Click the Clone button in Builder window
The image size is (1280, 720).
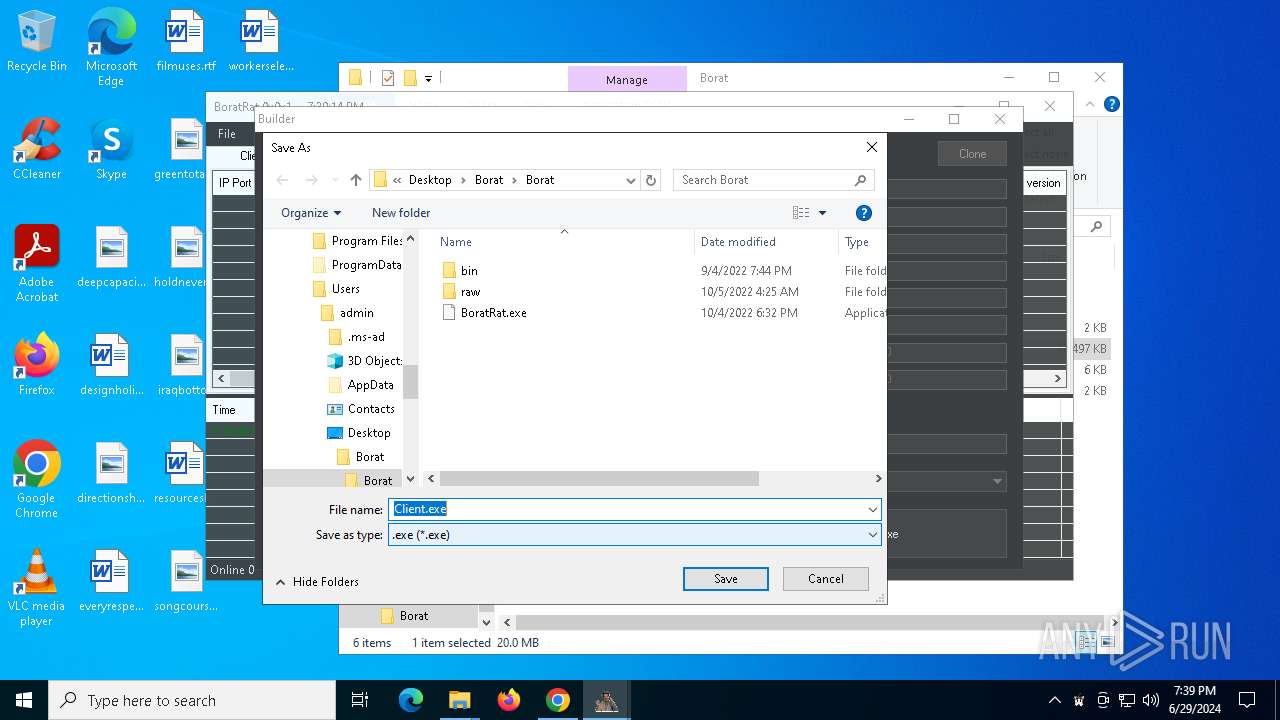pyautogui.click(x=972, y=154)
